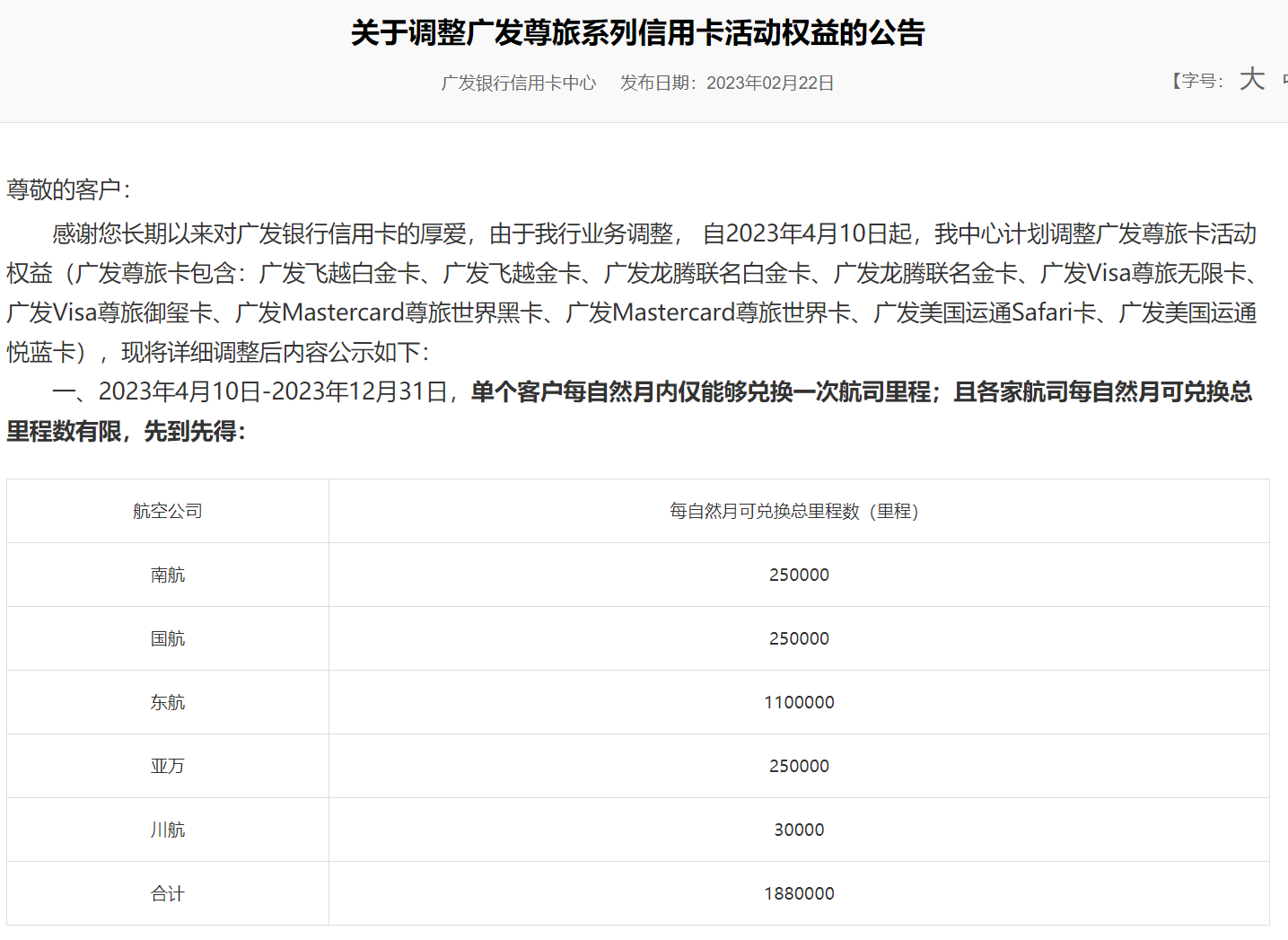Select the 国航 table cell
Viewport: 1288px width, 940px height.
(x=168, y=638)
